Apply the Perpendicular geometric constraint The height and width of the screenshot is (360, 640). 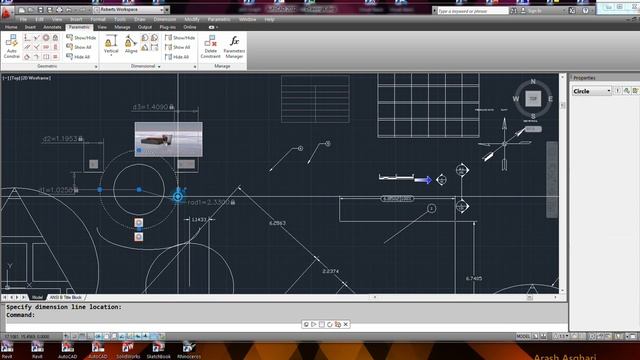click(x=36, y=47)
